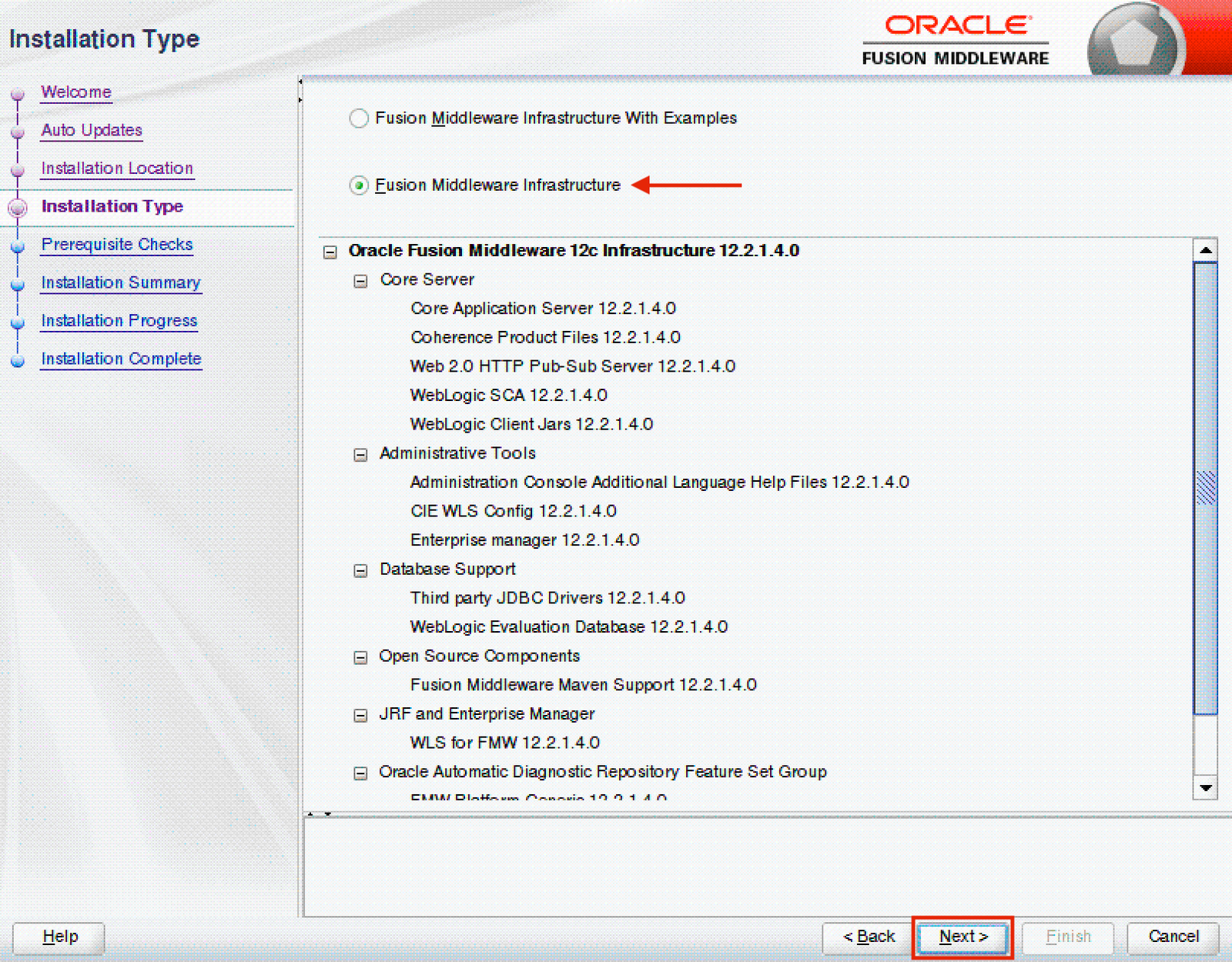Collapse the Database Support tree node
Viewport: 1232px width, 962px height.
(x=360, y=570)
